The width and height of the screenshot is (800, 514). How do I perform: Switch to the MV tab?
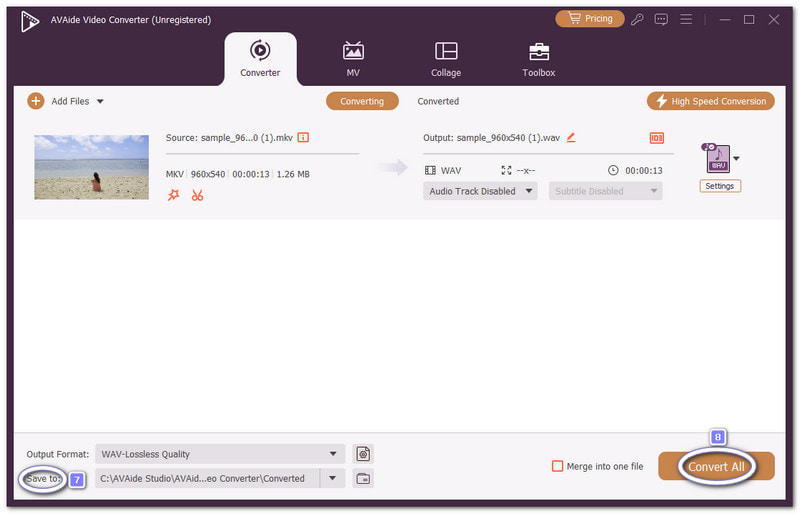[353, 59]
